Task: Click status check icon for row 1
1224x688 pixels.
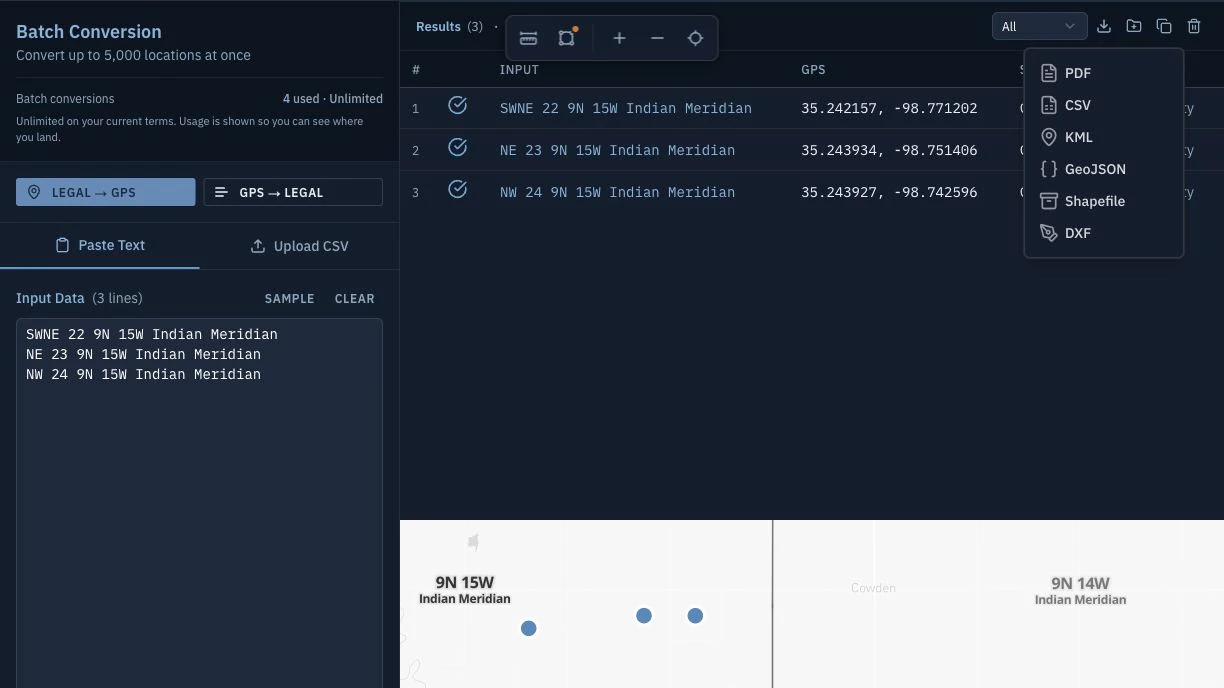Action: 458,105
